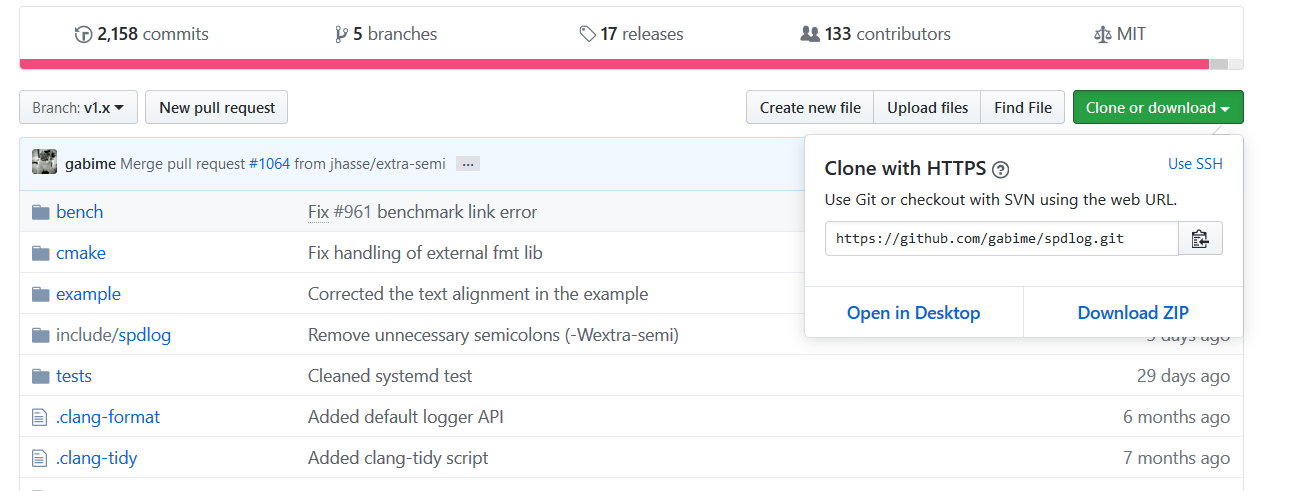
Task: Expand commit message ellipsis button
Action: coord(468,163)
